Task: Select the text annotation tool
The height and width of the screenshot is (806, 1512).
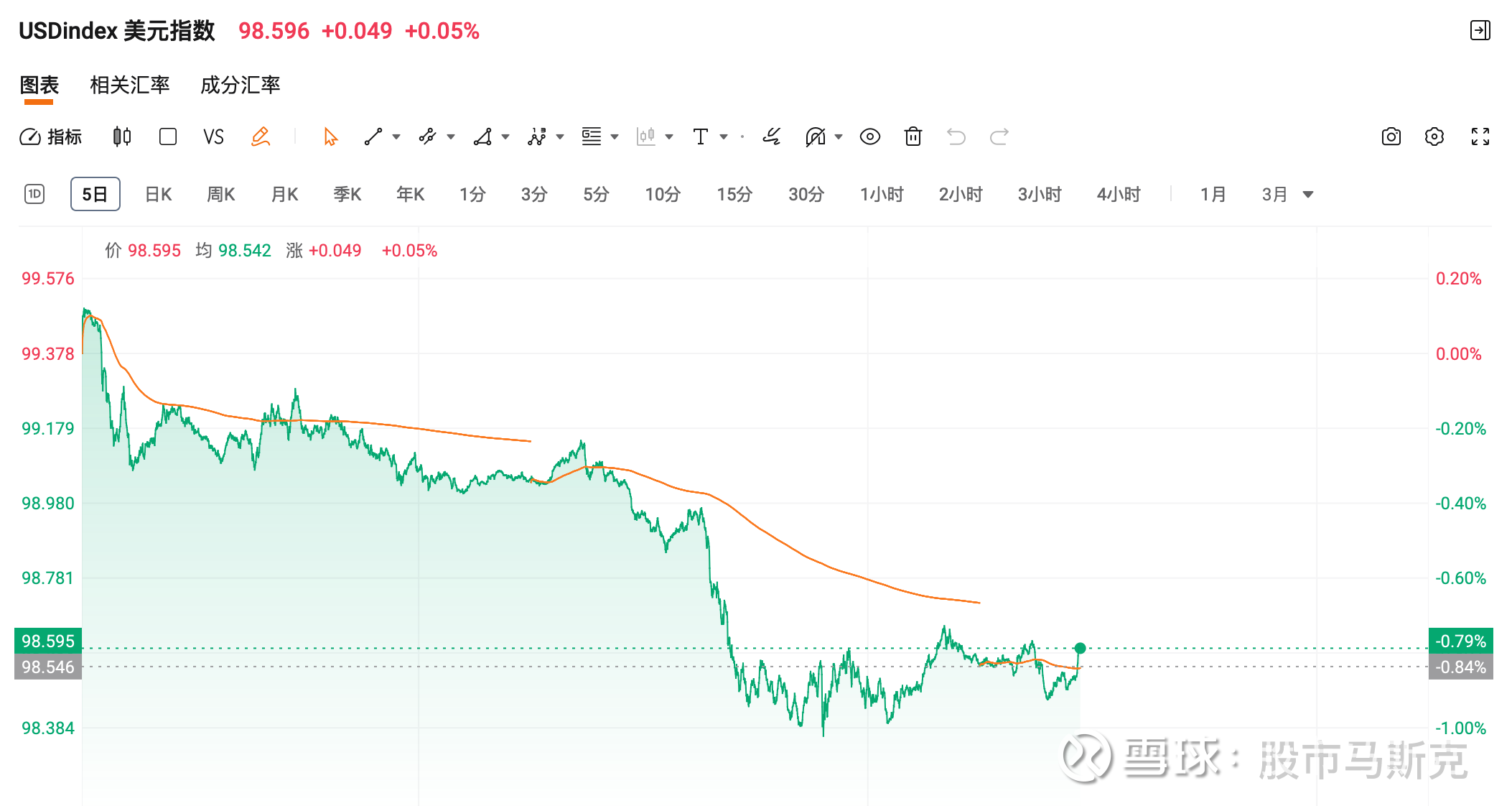Action: [x=701, y=136]
